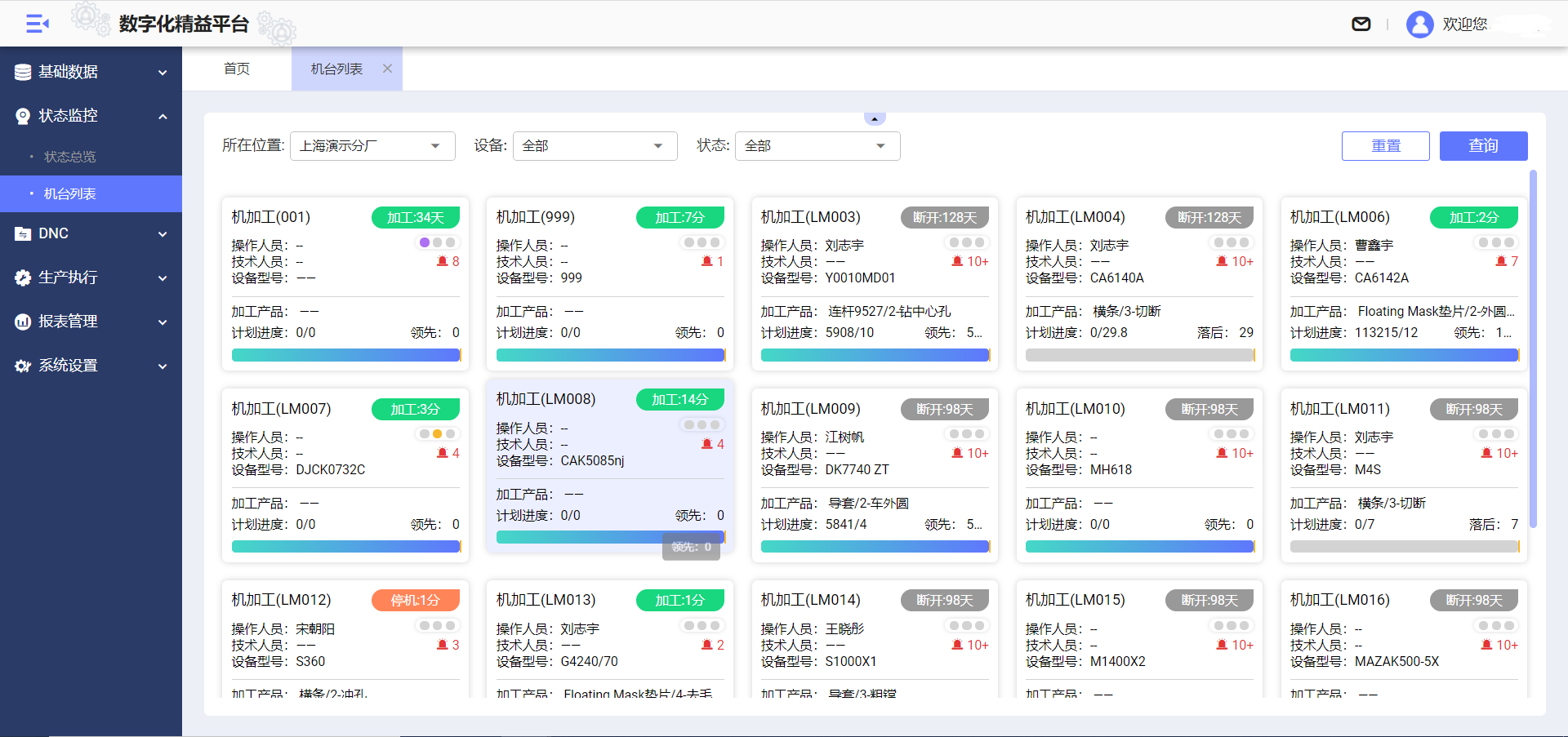The image size is (1568, 737).
Task: Open the 状态 status dropdown
Action: (817, 146)
